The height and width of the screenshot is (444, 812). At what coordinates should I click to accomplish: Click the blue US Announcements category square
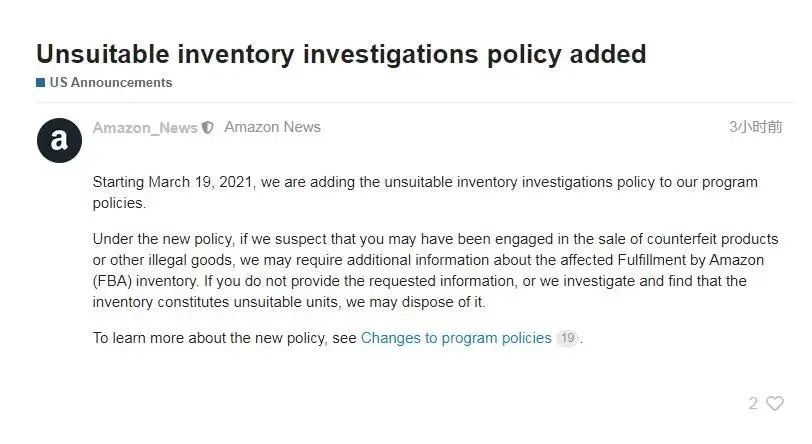pos(41,82)
